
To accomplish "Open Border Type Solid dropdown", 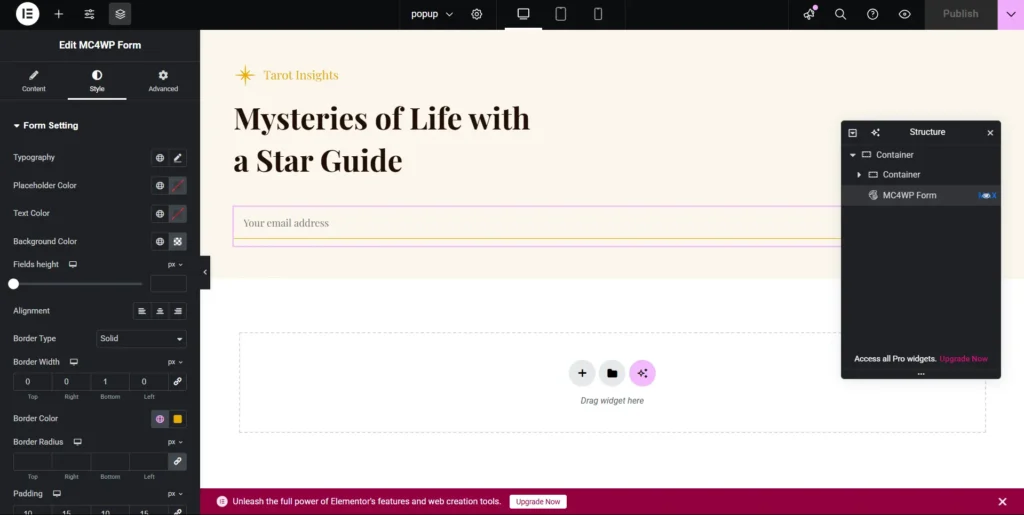I will 141,339.
